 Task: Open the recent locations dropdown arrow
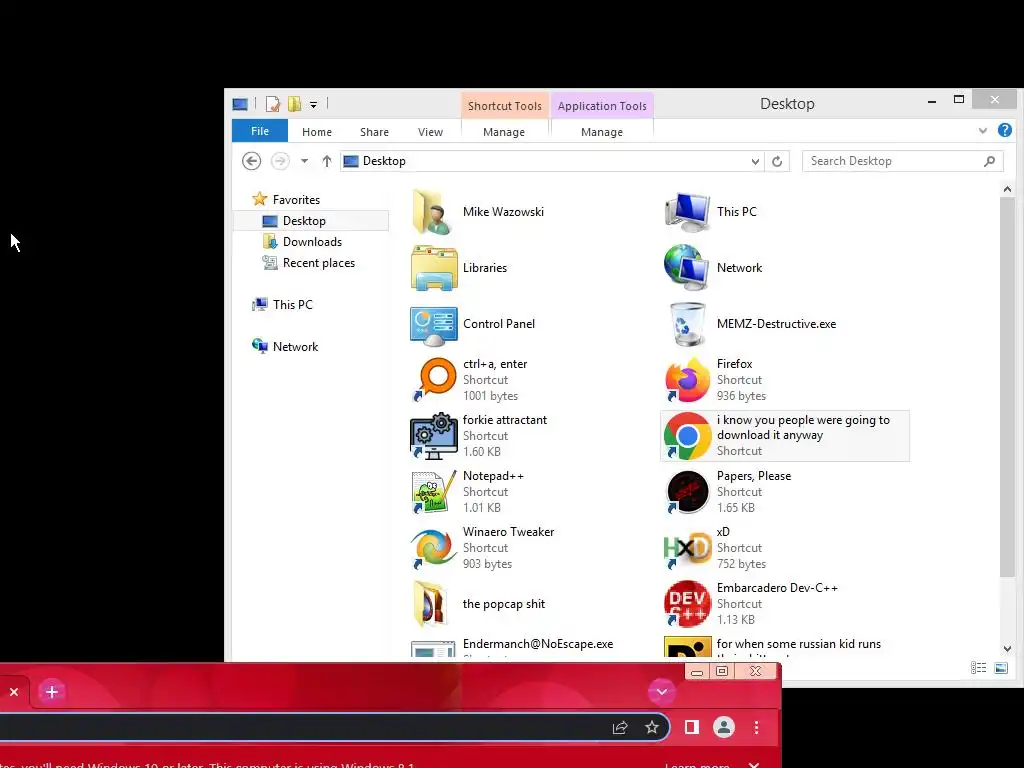pos(304,161)
